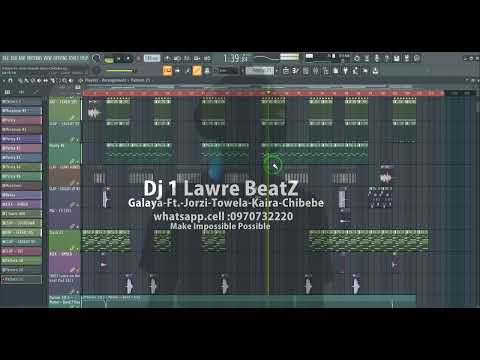
Task: Click the plus button beside Pattern 71
Action: [277, 70]
